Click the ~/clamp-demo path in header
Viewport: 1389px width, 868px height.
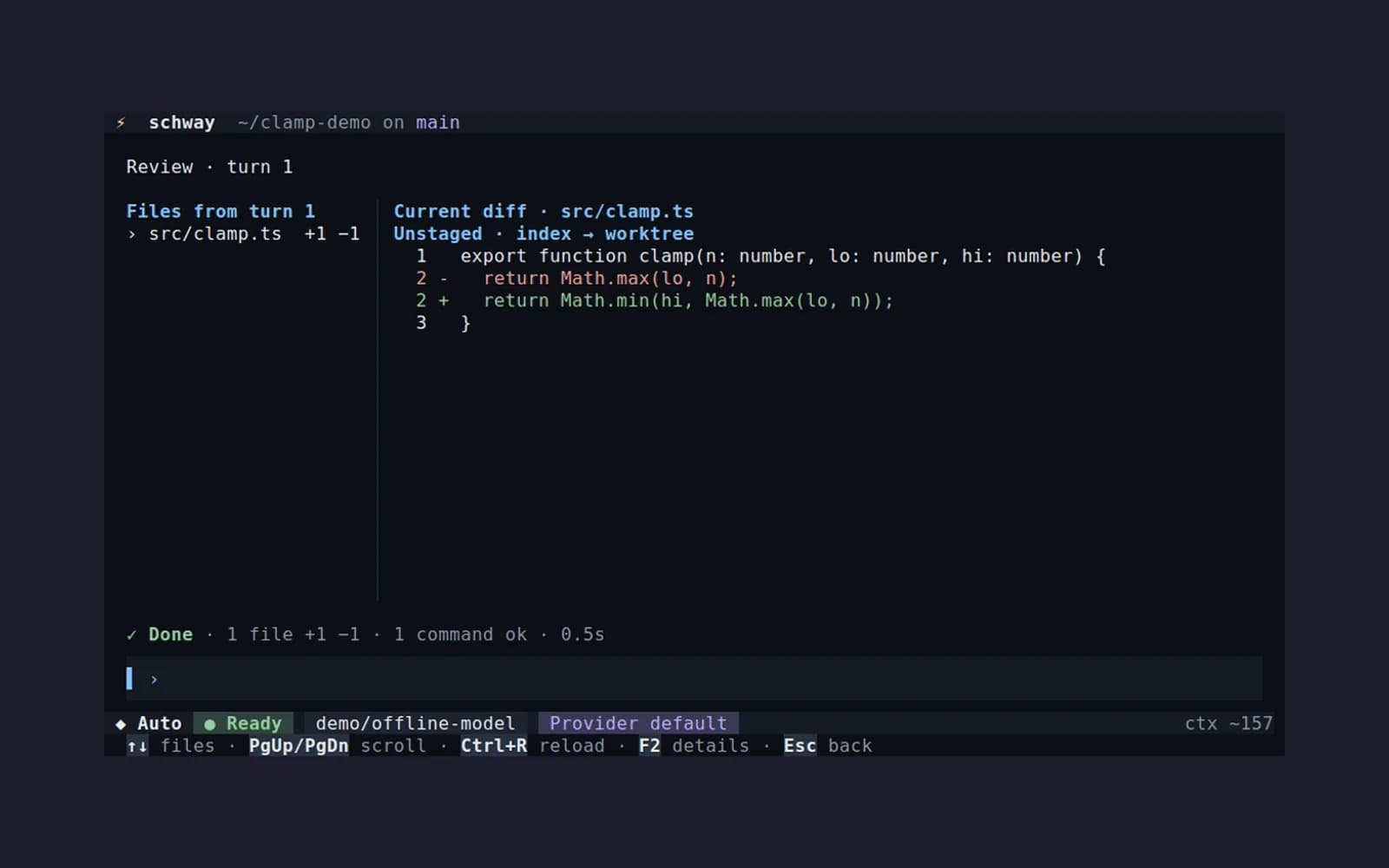304,122
